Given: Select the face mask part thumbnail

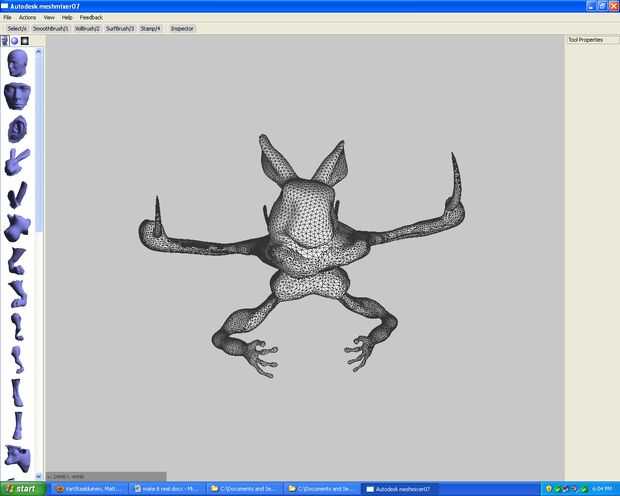Looking at the screenshot, I should (17, 96).
